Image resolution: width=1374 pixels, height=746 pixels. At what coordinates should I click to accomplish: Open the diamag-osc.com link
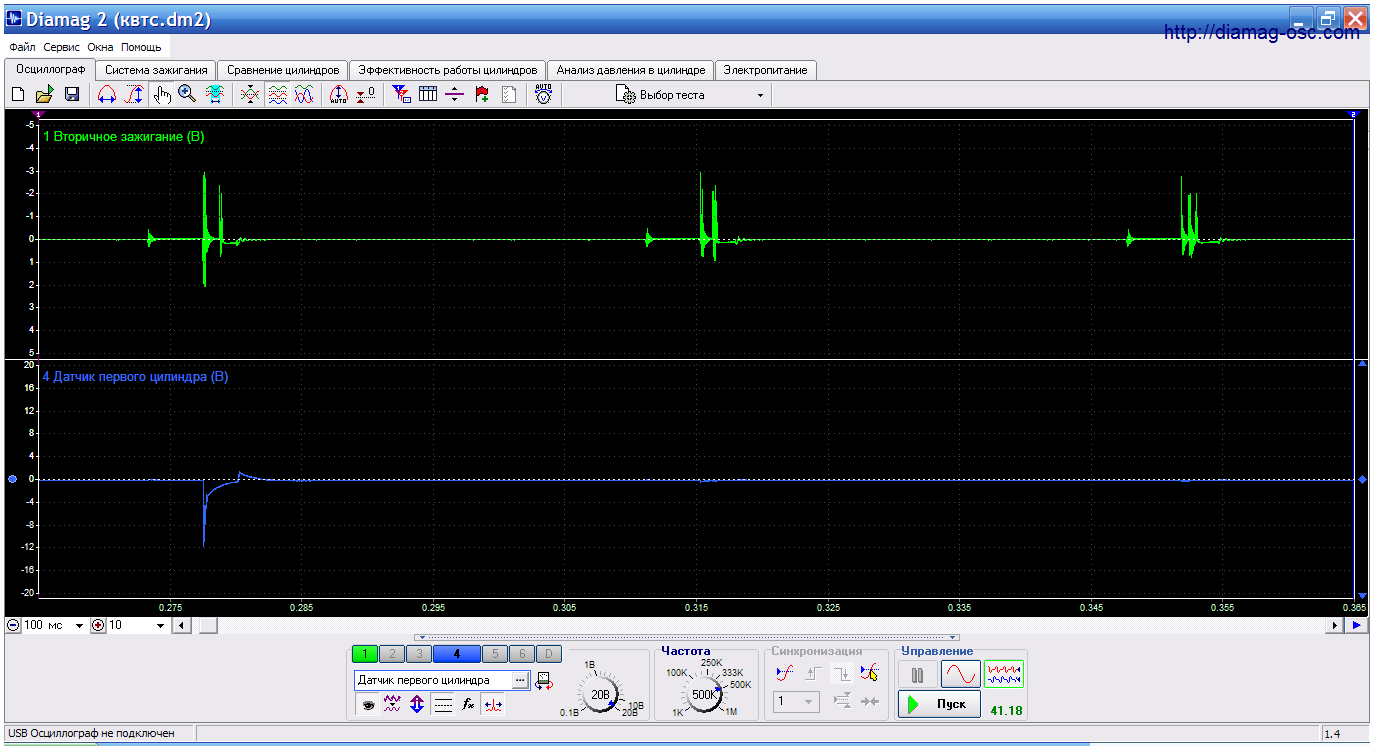[1263, 33]
